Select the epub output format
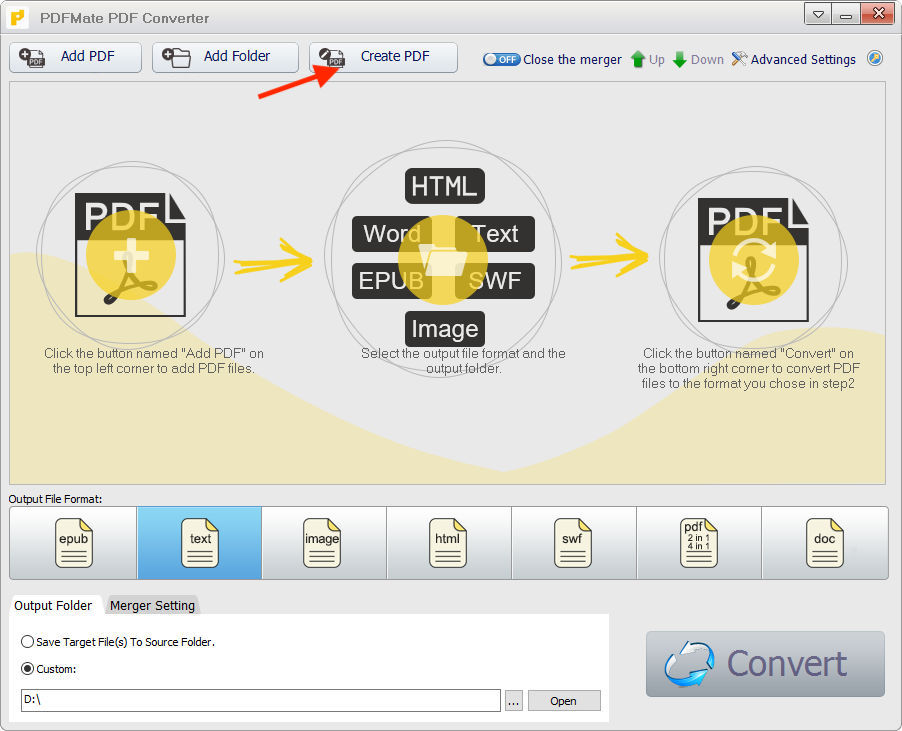Image resolution: width=902 pixels, height=731 pixels. coord(72,543)
